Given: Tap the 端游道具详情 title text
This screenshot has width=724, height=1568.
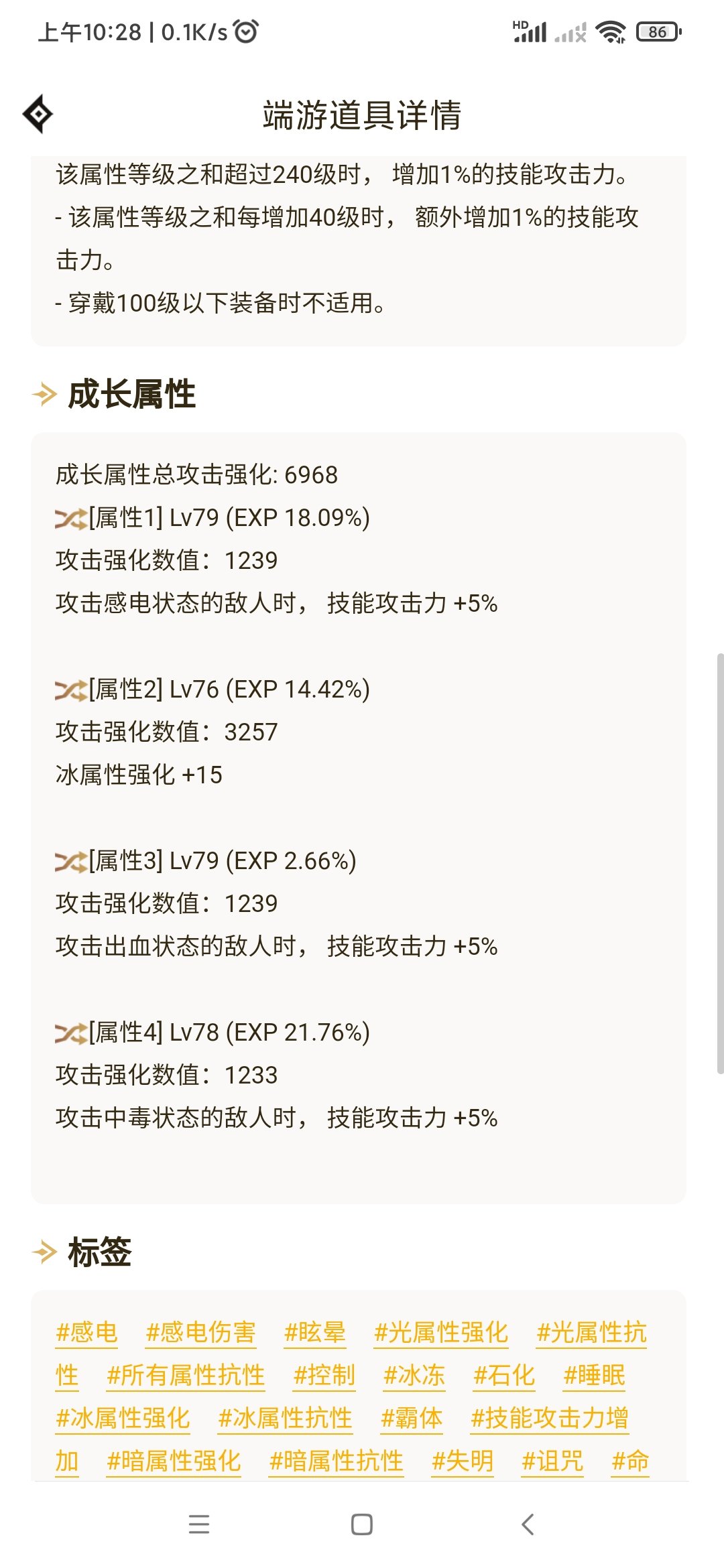Looking at the screenshot, I should [362, 114].
